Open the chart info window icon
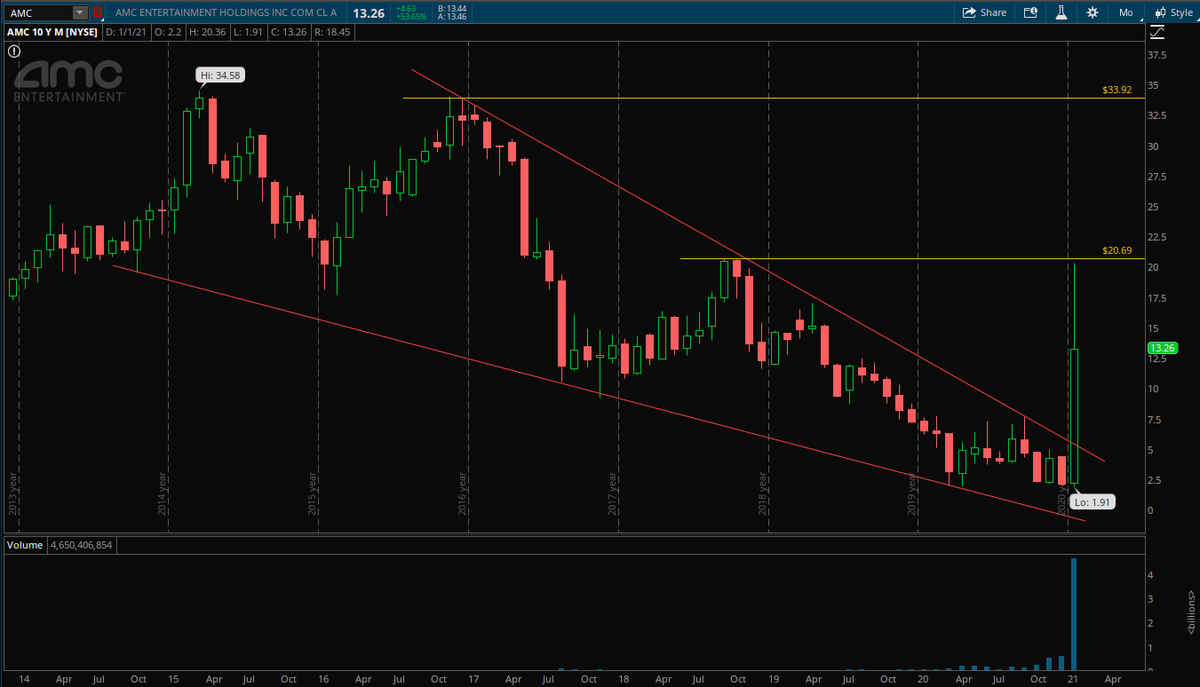This screenshot has height=687, width=1200. click(1031, 12)
